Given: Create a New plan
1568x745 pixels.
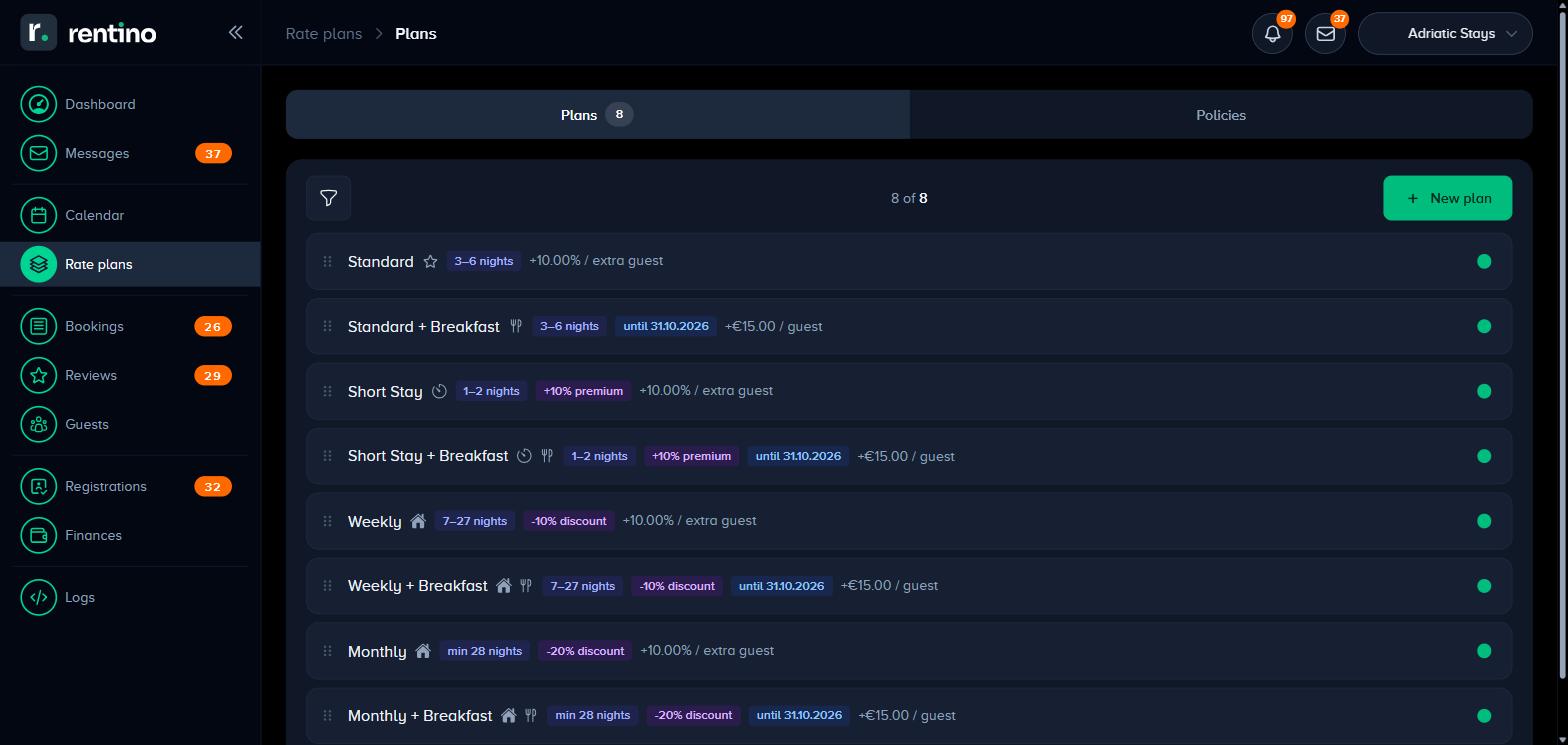Looking at the screenshot, I should 1447,198.
